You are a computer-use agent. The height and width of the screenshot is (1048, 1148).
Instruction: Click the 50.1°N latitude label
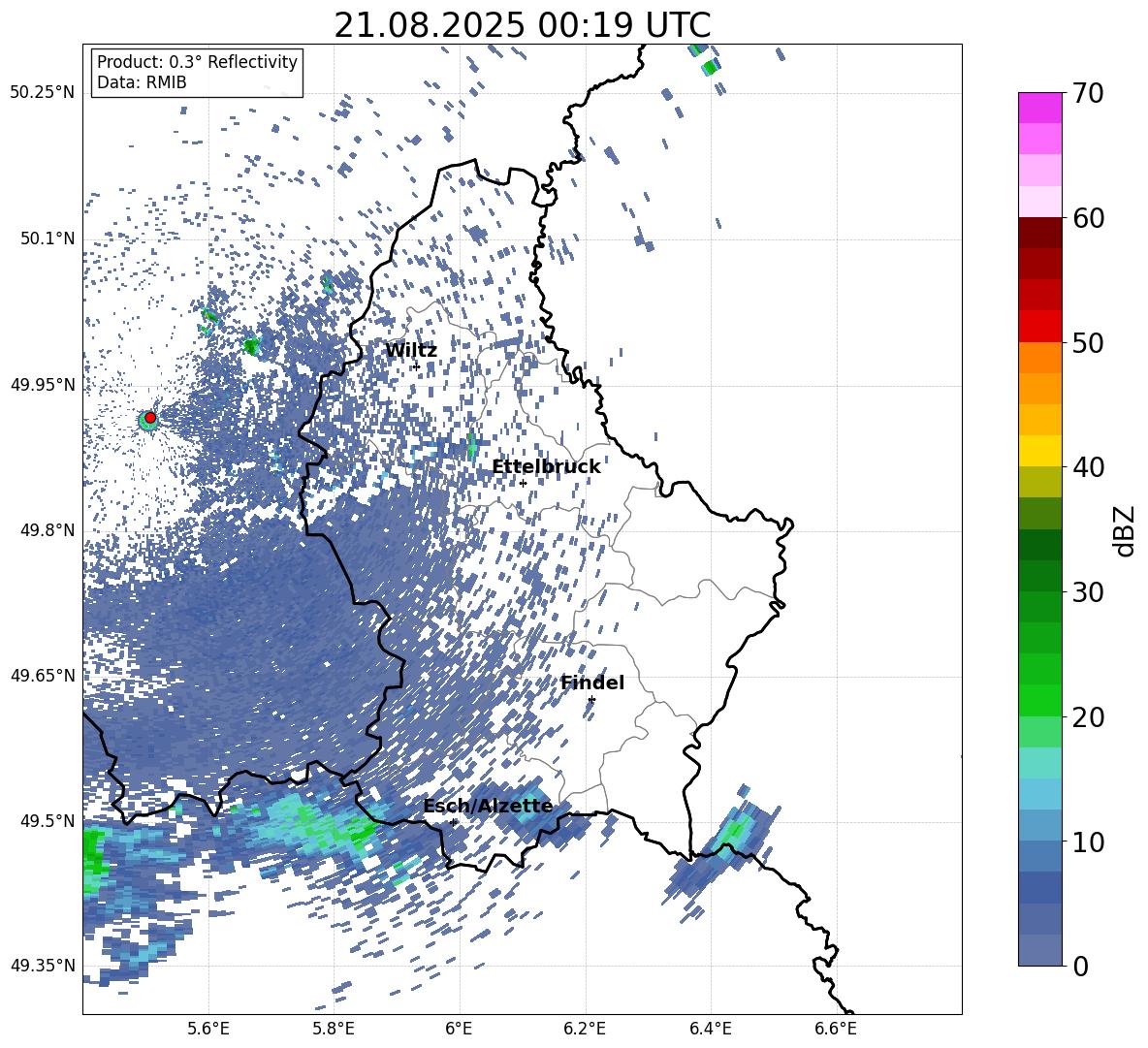coord(47,238)
